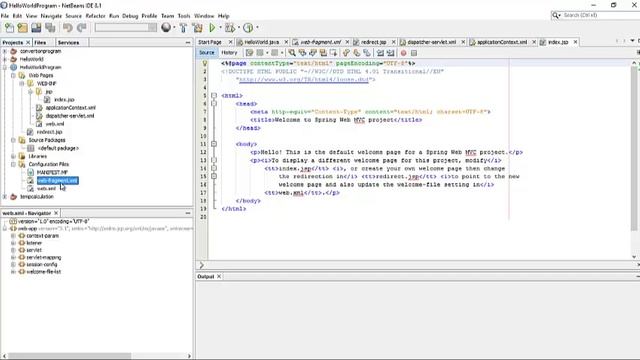
Task: Click the editor Find Selection magnifier icon
Action: [292, 53]
